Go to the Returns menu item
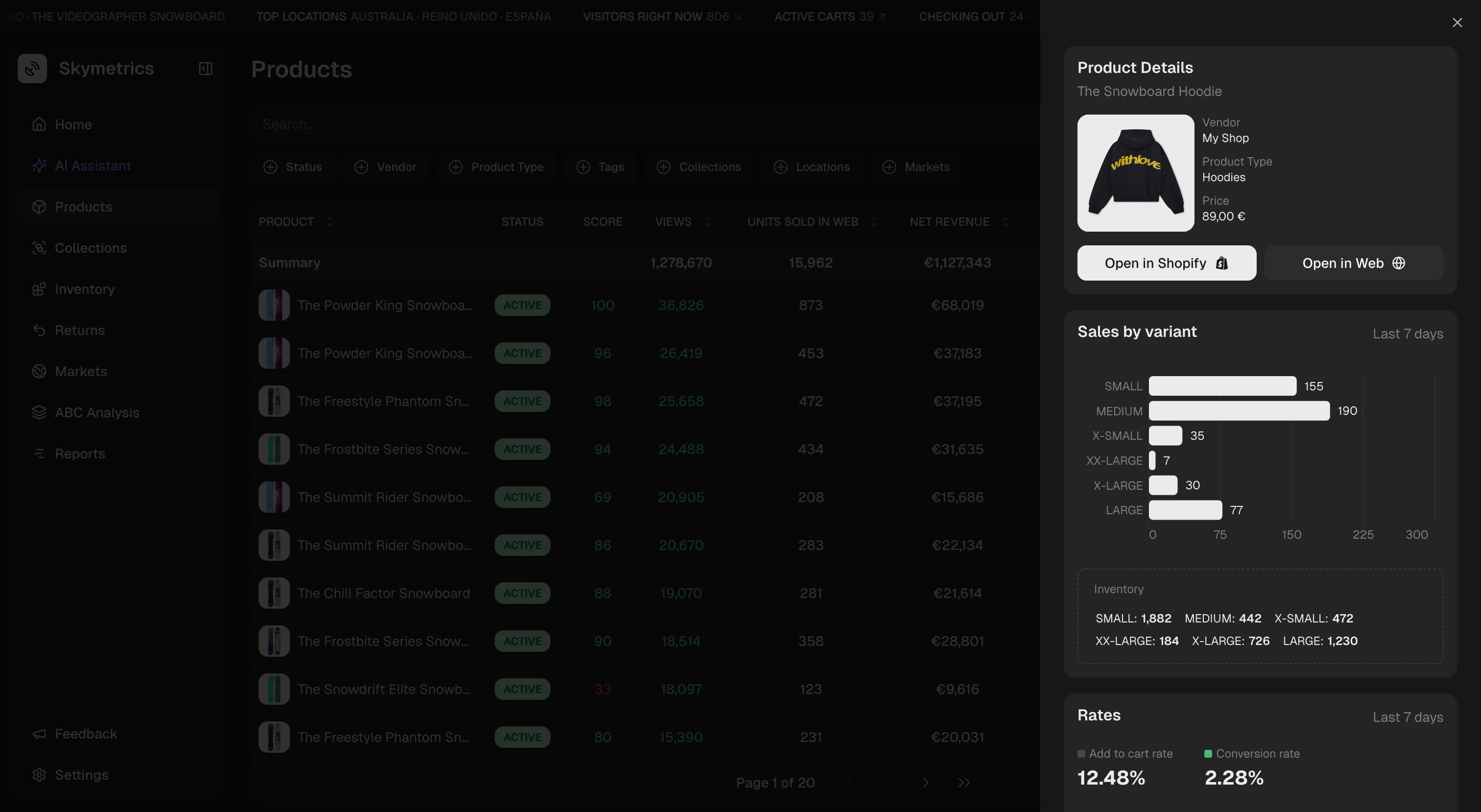Screen dimensions: 1481x812 pos(79,330)
